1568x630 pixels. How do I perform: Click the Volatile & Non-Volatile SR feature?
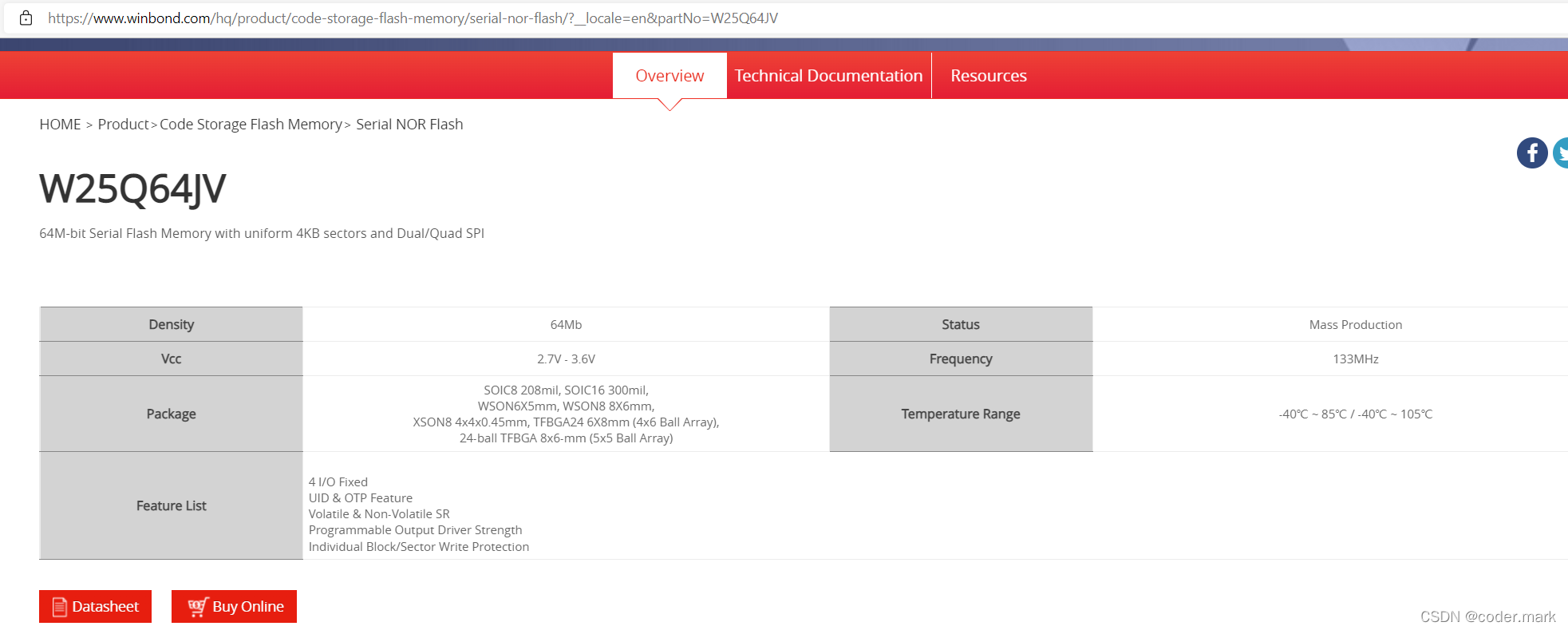coord(379,514)
